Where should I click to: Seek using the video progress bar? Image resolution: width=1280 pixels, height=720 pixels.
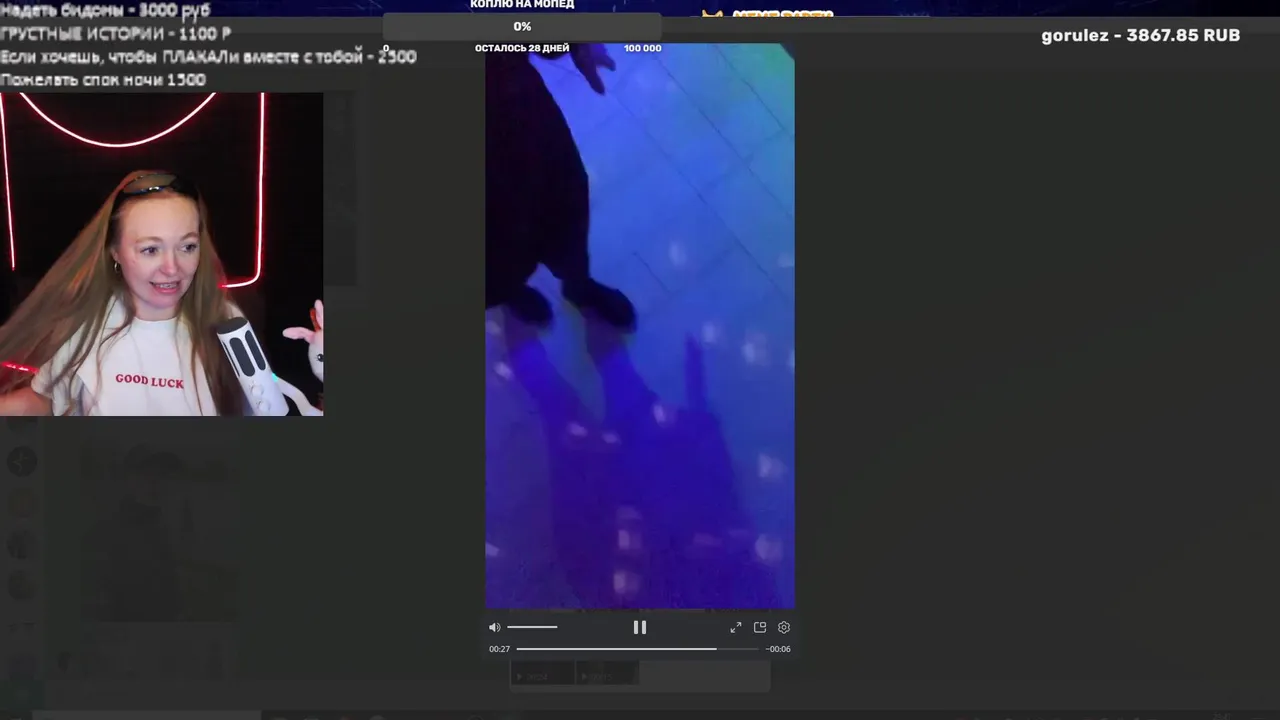click(x=637, y=649)
